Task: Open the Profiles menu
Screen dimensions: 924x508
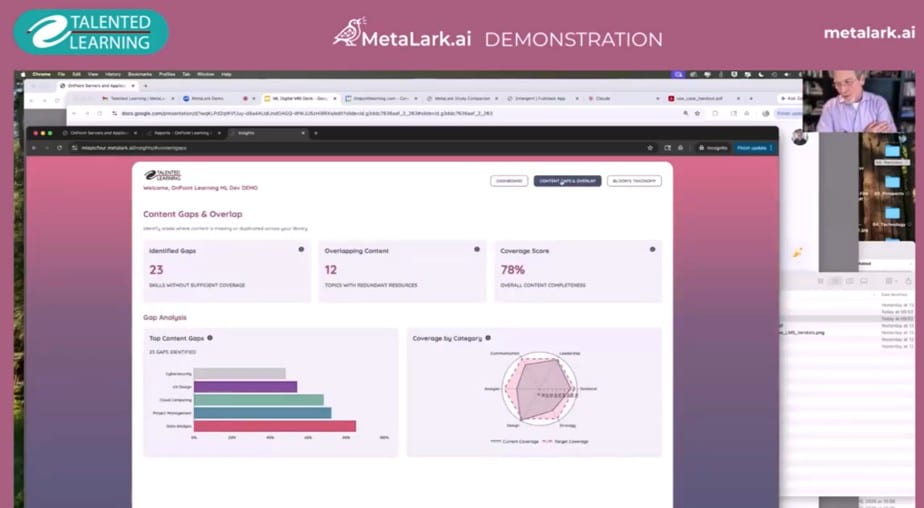Action: 167,74
